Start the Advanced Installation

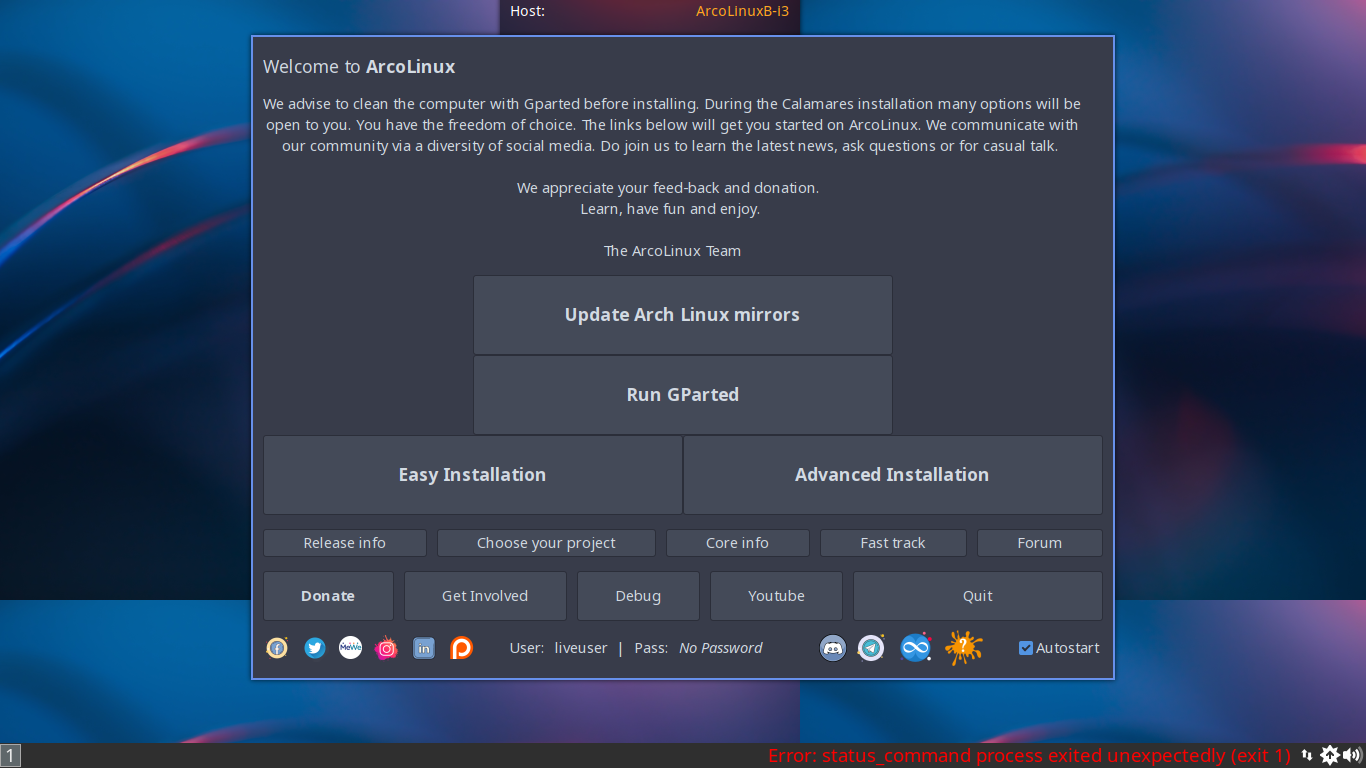tap(893, 475)
